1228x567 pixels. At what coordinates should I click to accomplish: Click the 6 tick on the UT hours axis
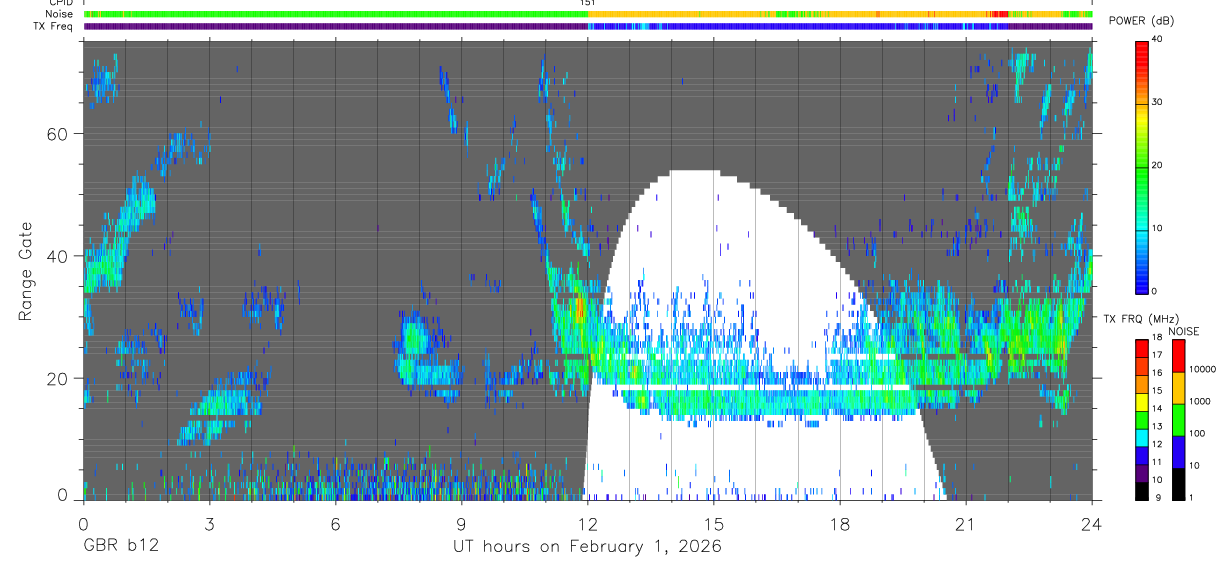click(335, 523)
